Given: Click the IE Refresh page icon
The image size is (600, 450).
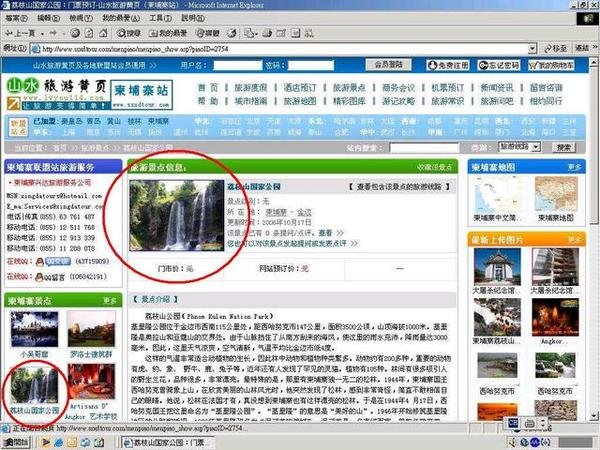Looking at the screenshot, I should coord(89,33).
